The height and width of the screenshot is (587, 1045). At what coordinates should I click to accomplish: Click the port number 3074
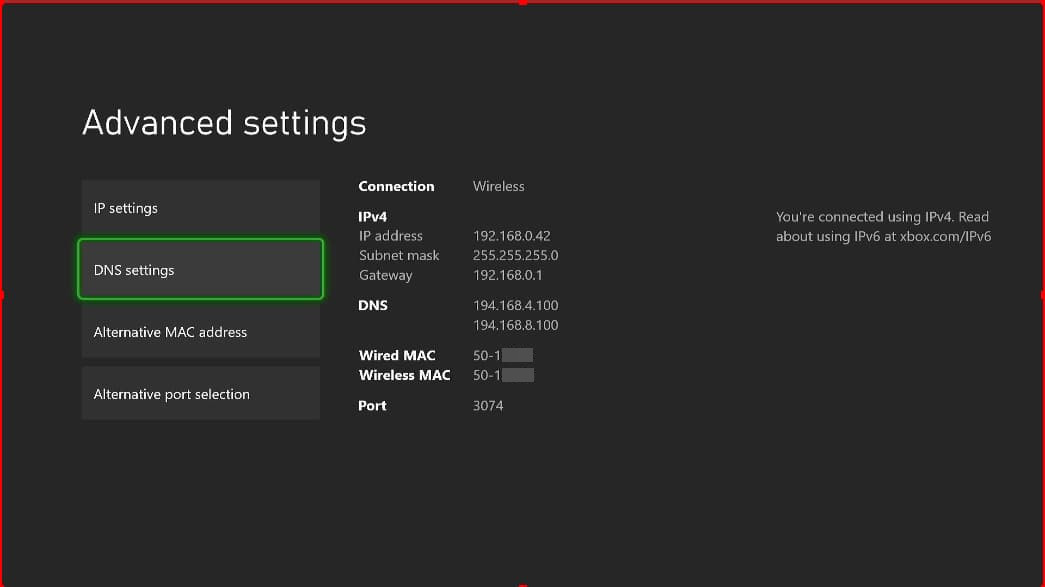coord(488,406)
